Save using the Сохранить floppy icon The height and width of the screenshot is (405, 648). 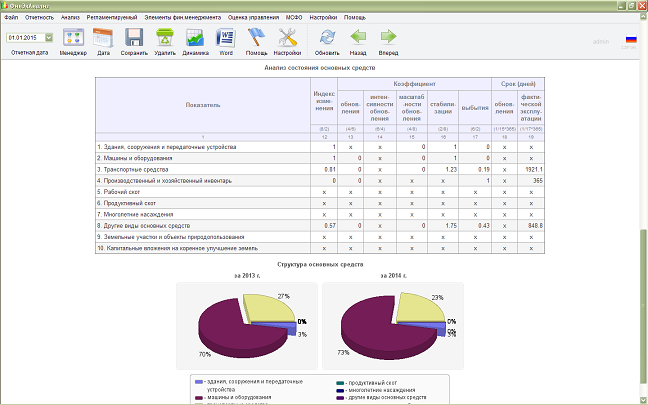coord(134,38)
